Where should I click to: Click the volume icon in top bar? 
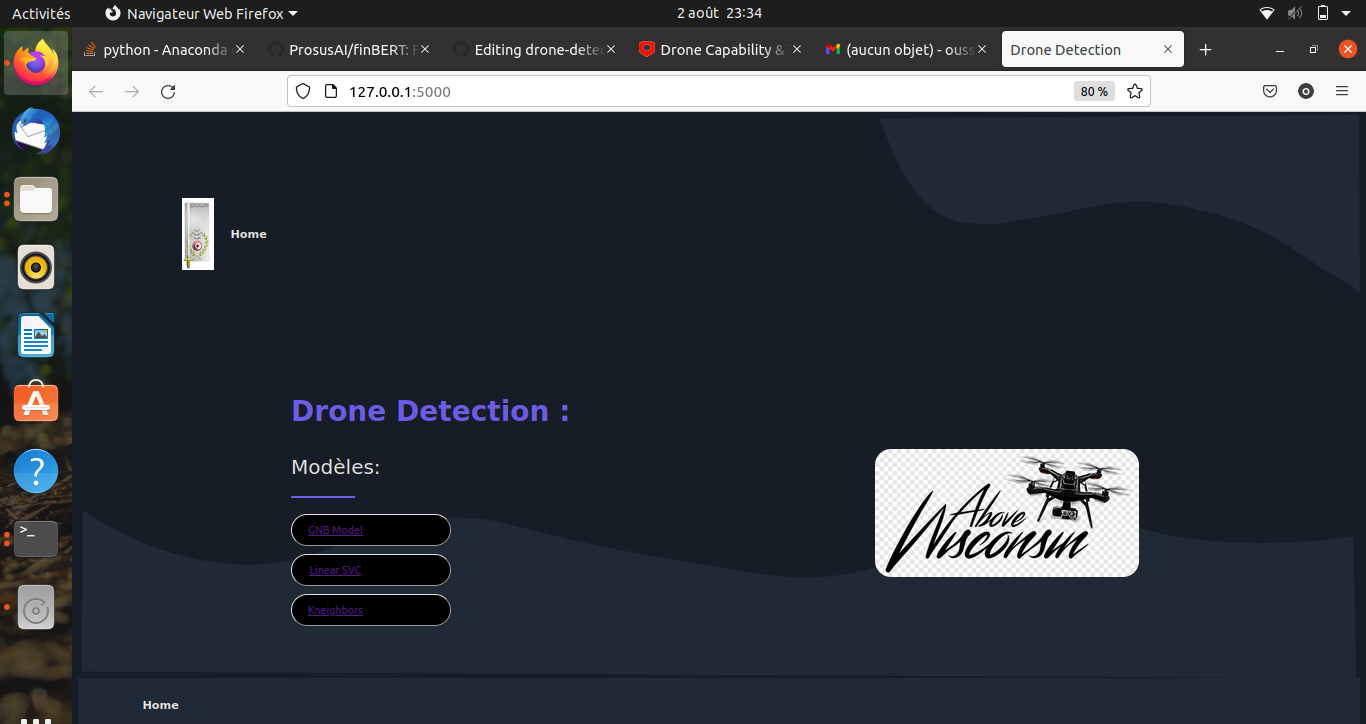(1295, 13)
